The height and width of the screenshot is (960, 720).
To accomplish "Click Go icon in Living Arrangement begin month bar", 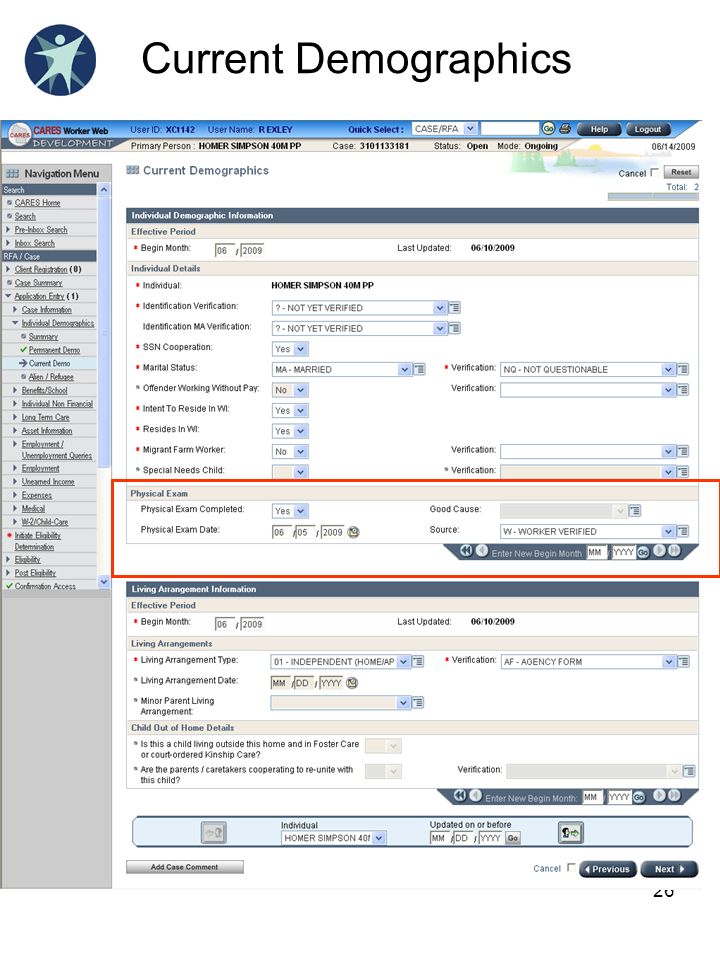I will tap(639, 797).
